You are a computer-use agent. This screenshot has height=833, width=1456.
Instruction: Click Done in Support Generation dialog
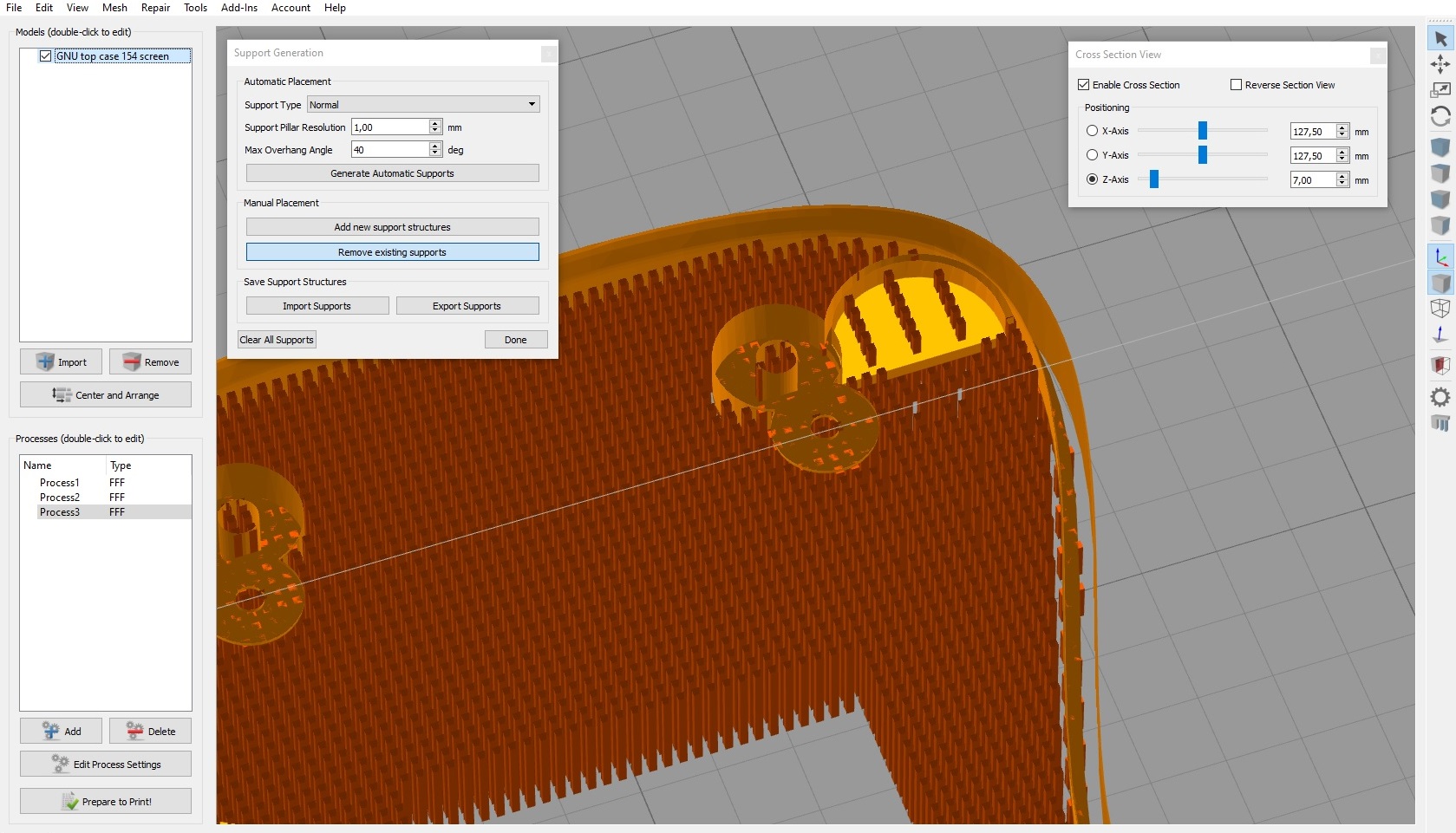pyautogui.click(x=516, y=340)
